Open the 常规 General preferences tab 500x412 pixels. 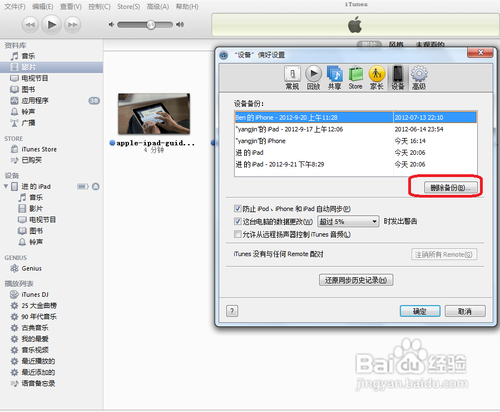coord(292,78)
